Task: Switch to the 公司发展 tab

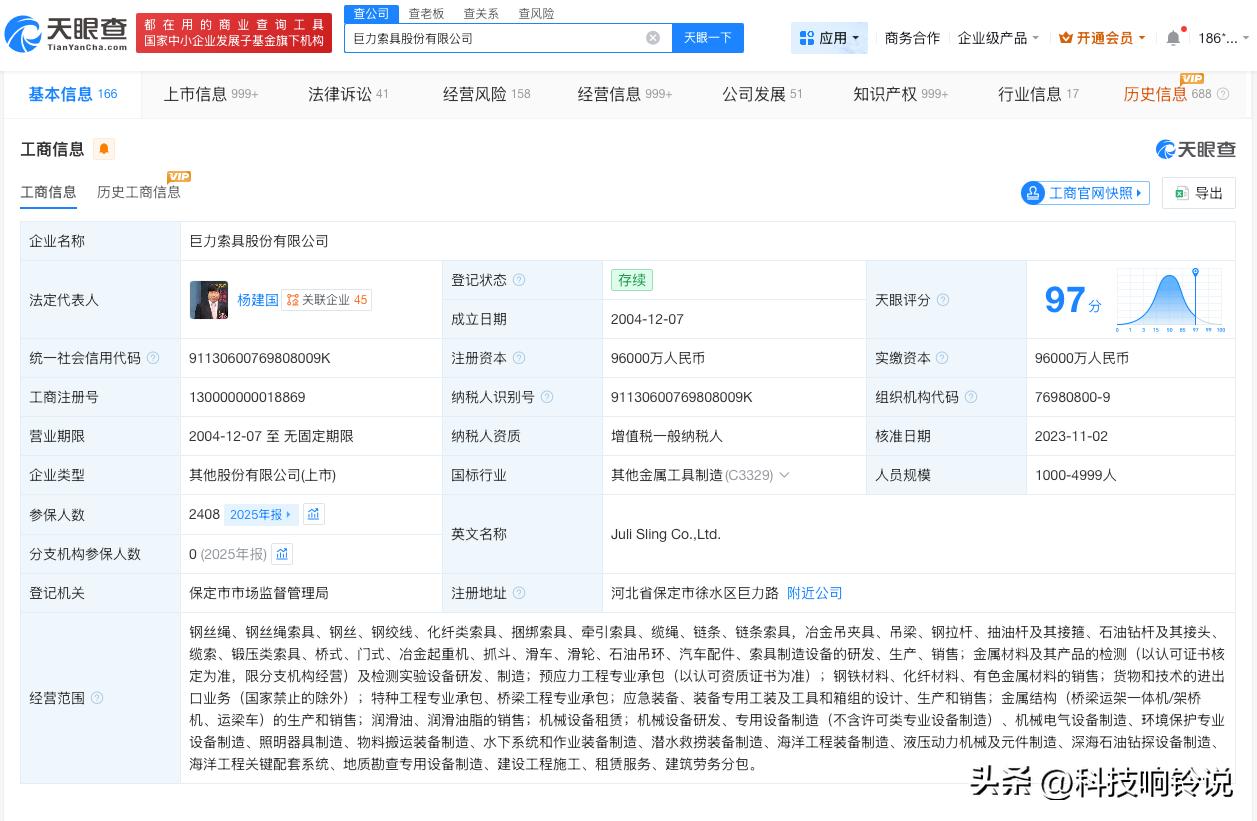Action: (x=762, y=94)
